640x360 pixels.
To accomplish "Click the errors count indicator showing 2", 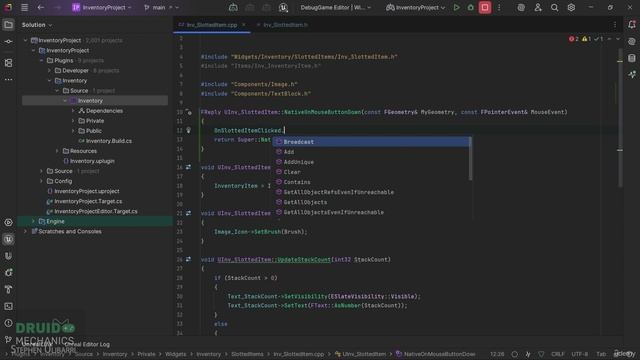I will click(x=573, y=39).
